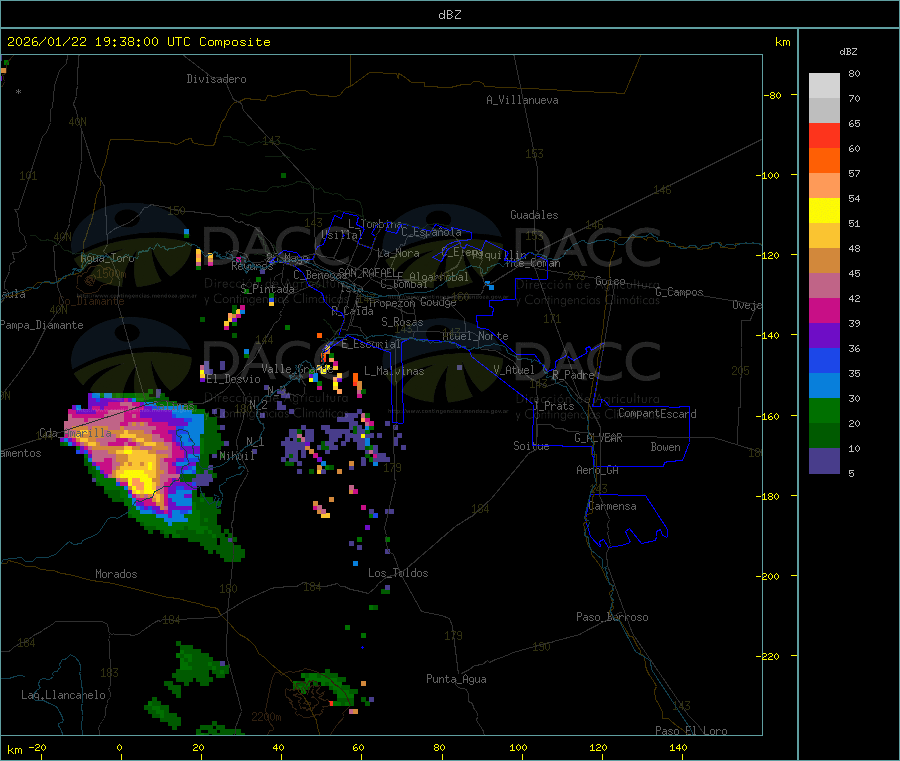The height and width of the screenshot is (761, 900).
Task: Click the 'Bowen' map label
Action: point(666,447)
